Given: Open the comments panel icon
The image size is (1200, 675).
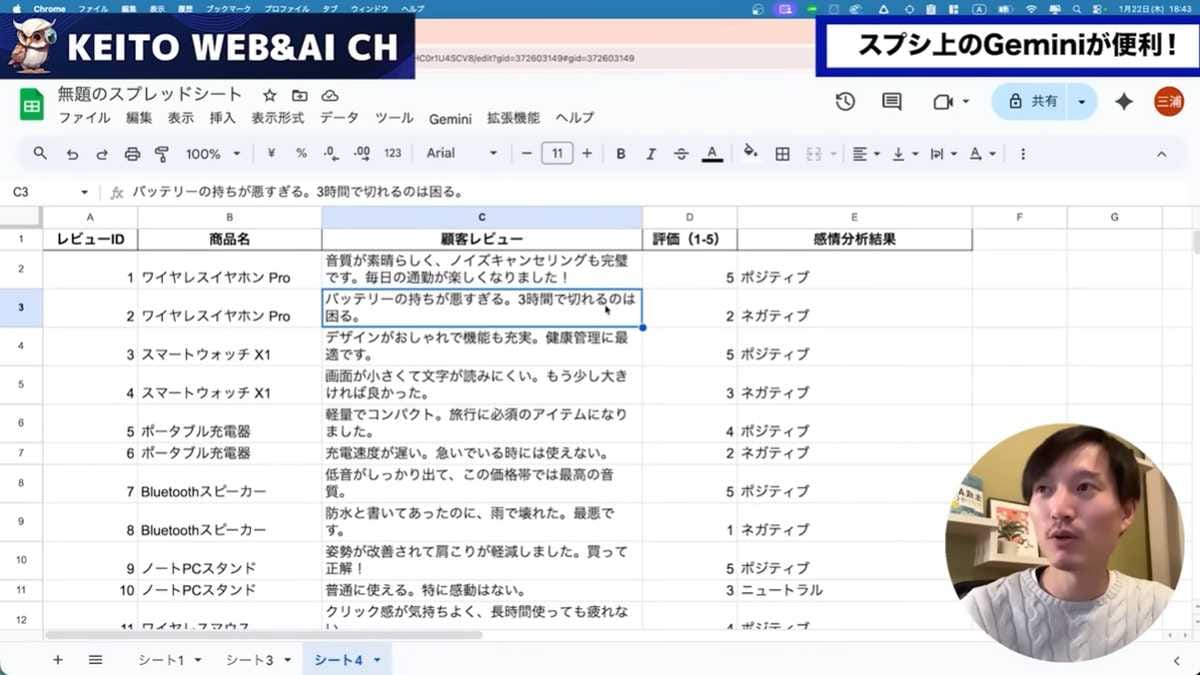Looking at the screenshot, I should 892,101.
